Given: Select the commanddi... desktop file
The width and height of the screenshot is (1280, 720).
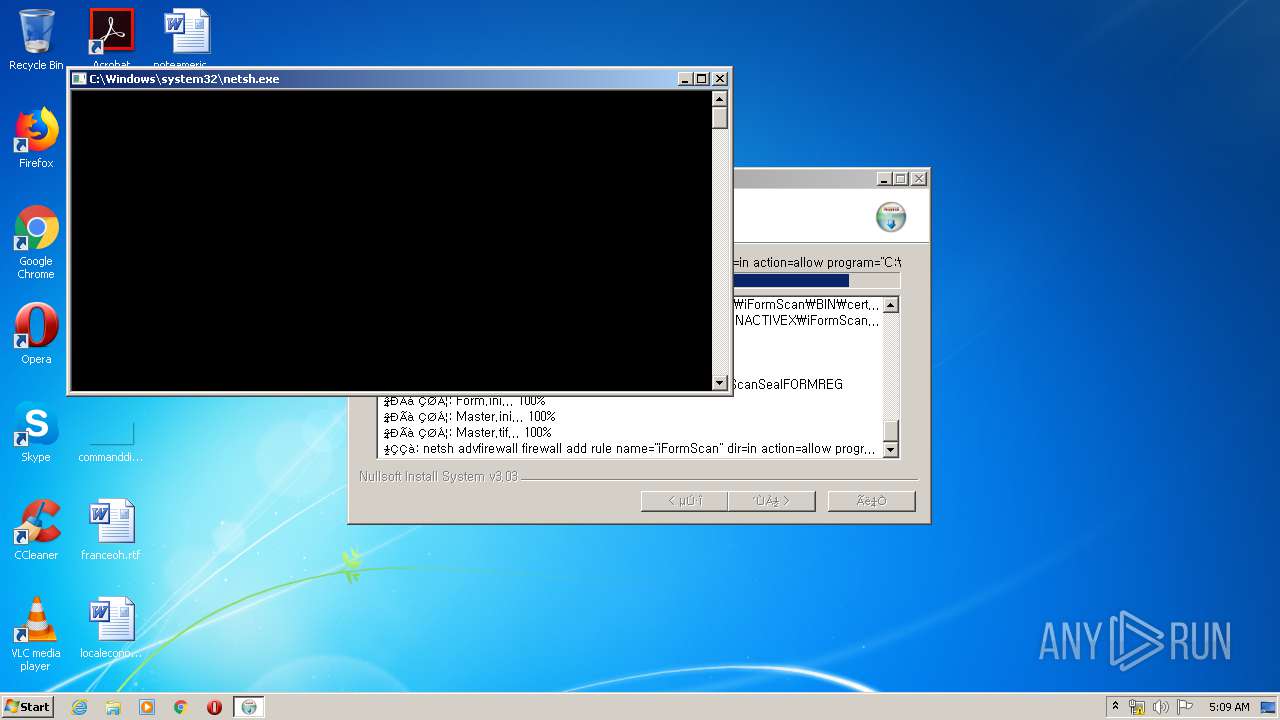Looking at the screenshot, I should pos(111,440).
